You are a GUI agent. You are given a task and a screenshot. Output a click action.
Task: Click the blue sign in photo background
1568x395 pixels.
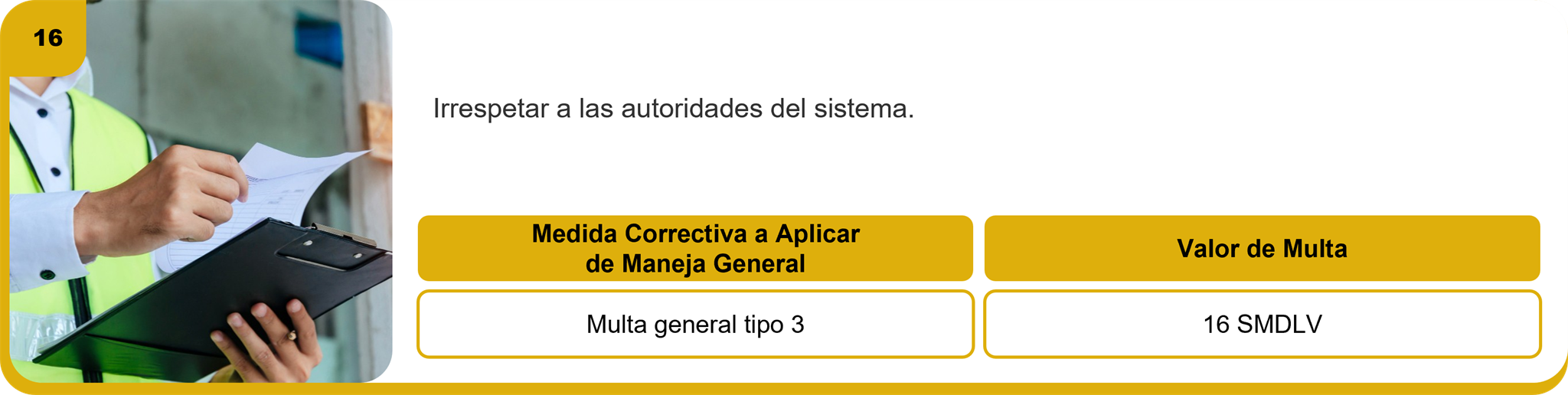[x=318, y=40]
